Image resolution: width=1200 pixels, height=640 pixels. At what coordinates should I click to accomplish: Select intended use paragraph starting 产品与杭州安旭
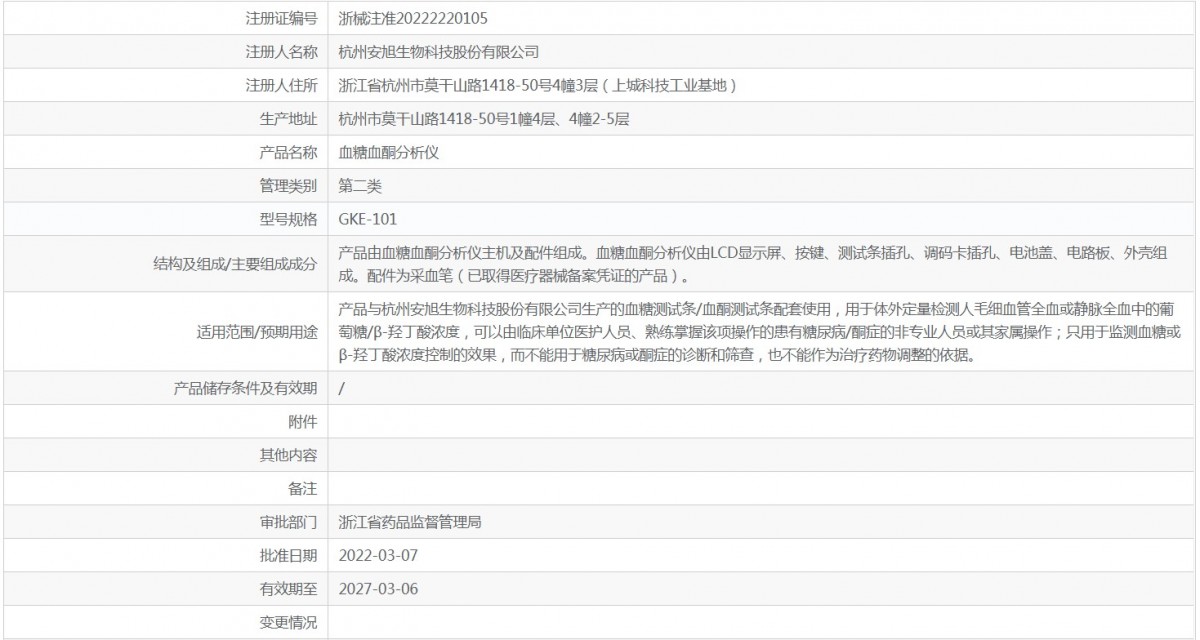click(760, 332)
